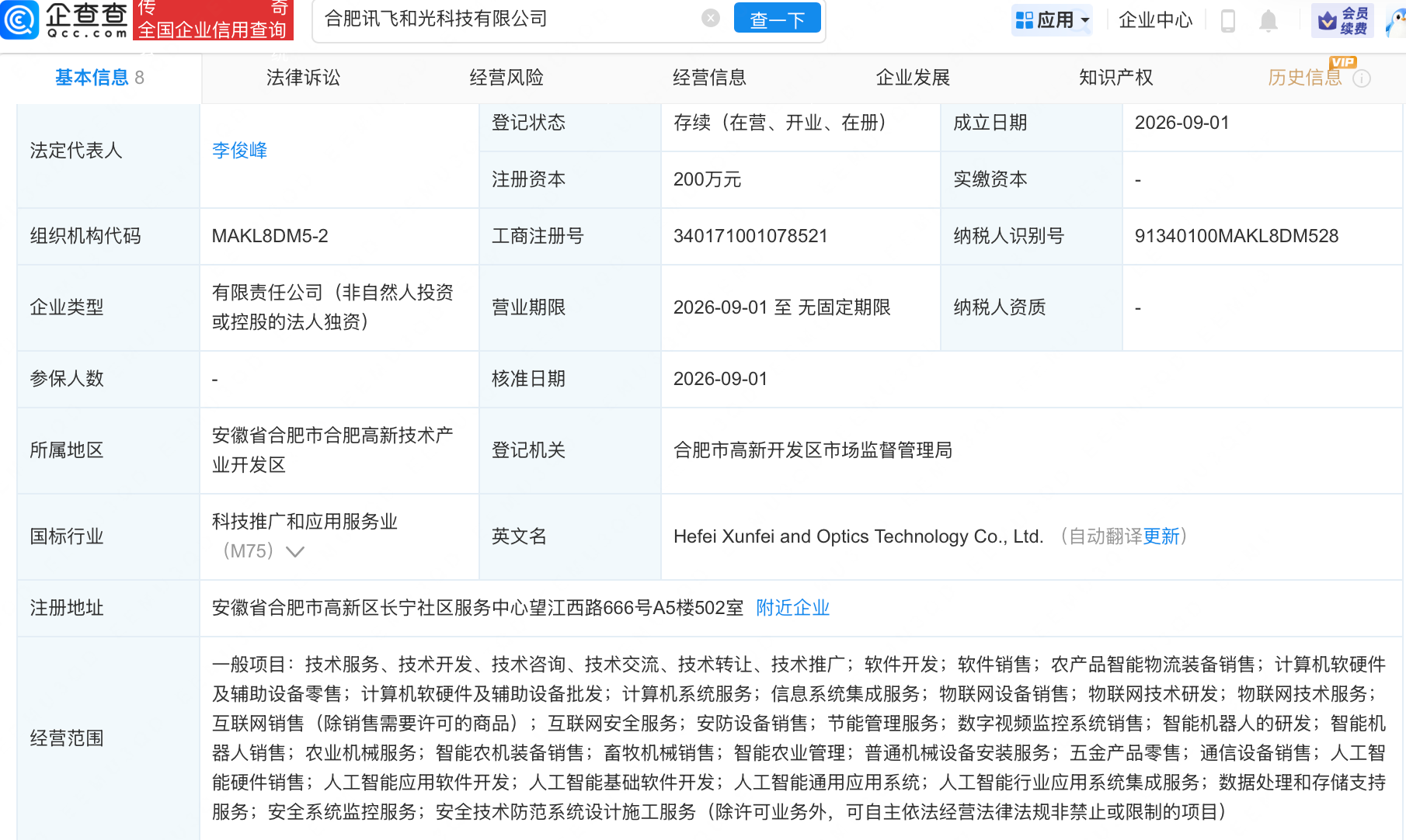The height and width of the screenshot is (840, 1406).
Task: Click the 查一下 search button
Action: [778, 19]
